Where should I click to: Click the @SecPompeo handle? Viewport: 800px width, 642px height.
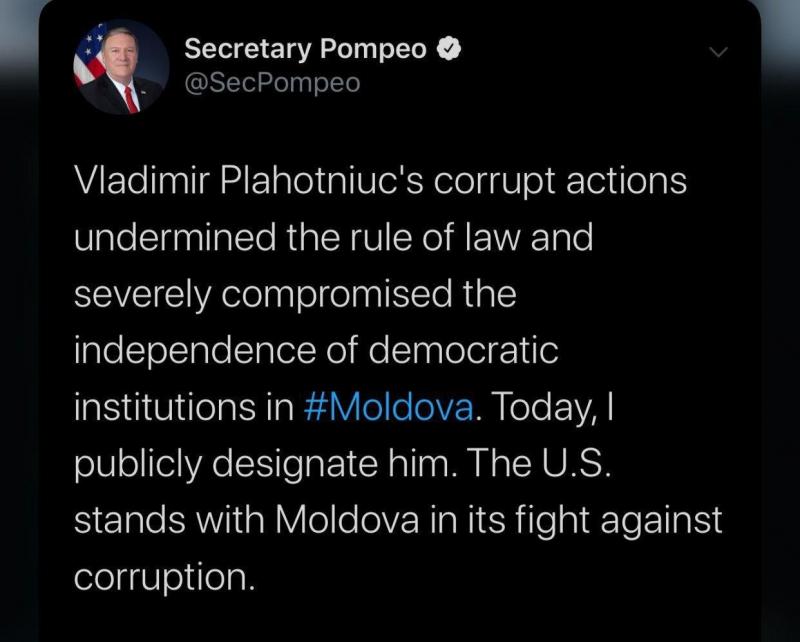pyautogui.click(x=272, y=83)
